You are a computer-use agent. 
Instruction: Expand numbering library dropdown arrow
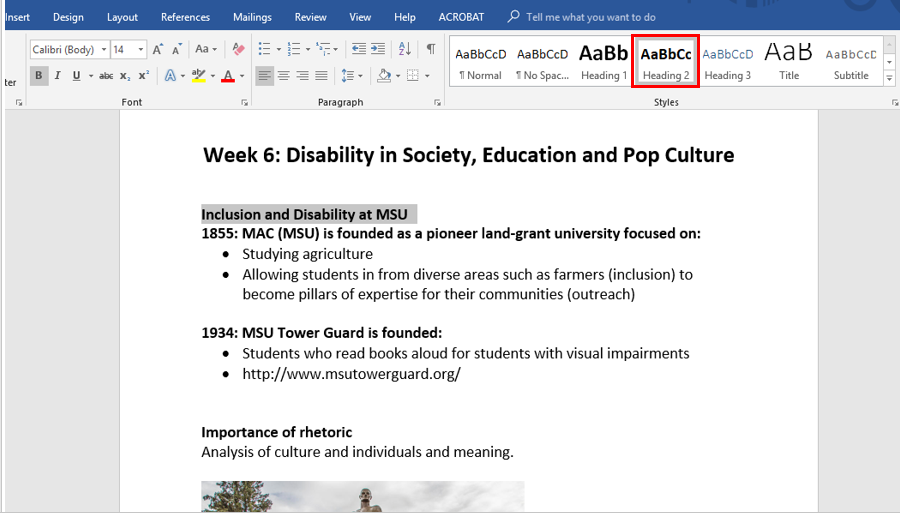[x=308, y=49]
